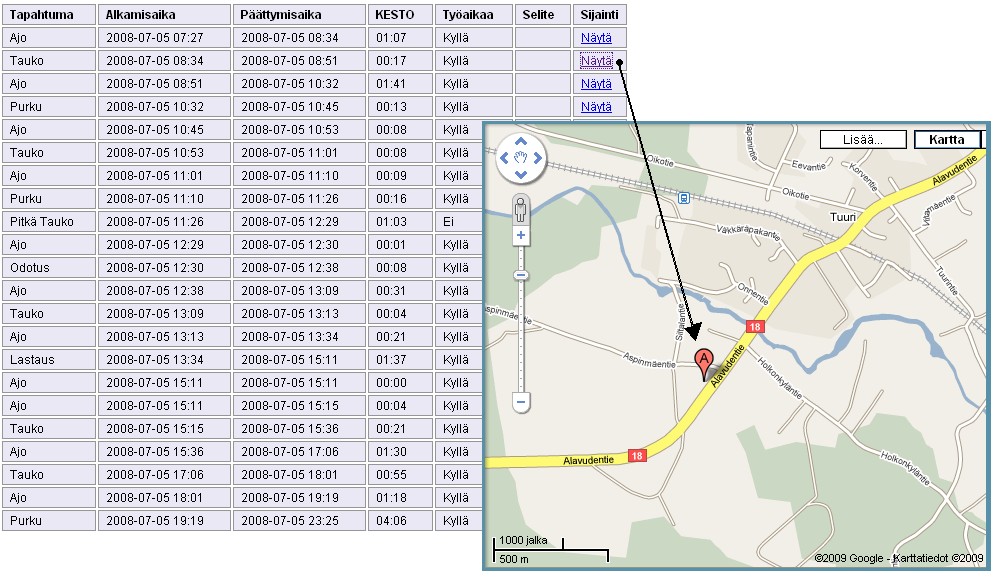
Task: Click the Sijainti column header
Action: [x=600, y=15]
